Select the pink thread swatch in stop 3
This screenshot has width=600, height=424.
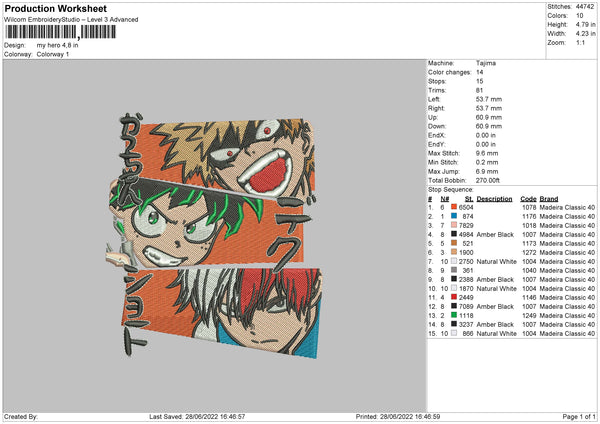pyautogui.click(x=454, y=225)
